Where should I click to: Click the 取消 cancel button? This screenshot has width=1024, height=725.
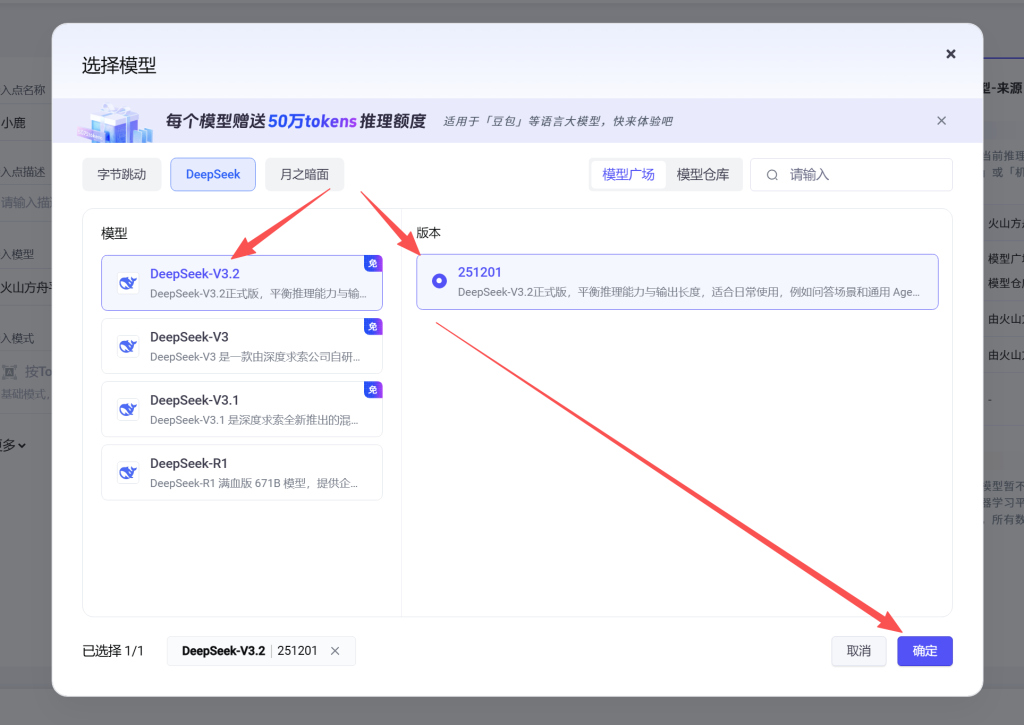coord(858,651)
